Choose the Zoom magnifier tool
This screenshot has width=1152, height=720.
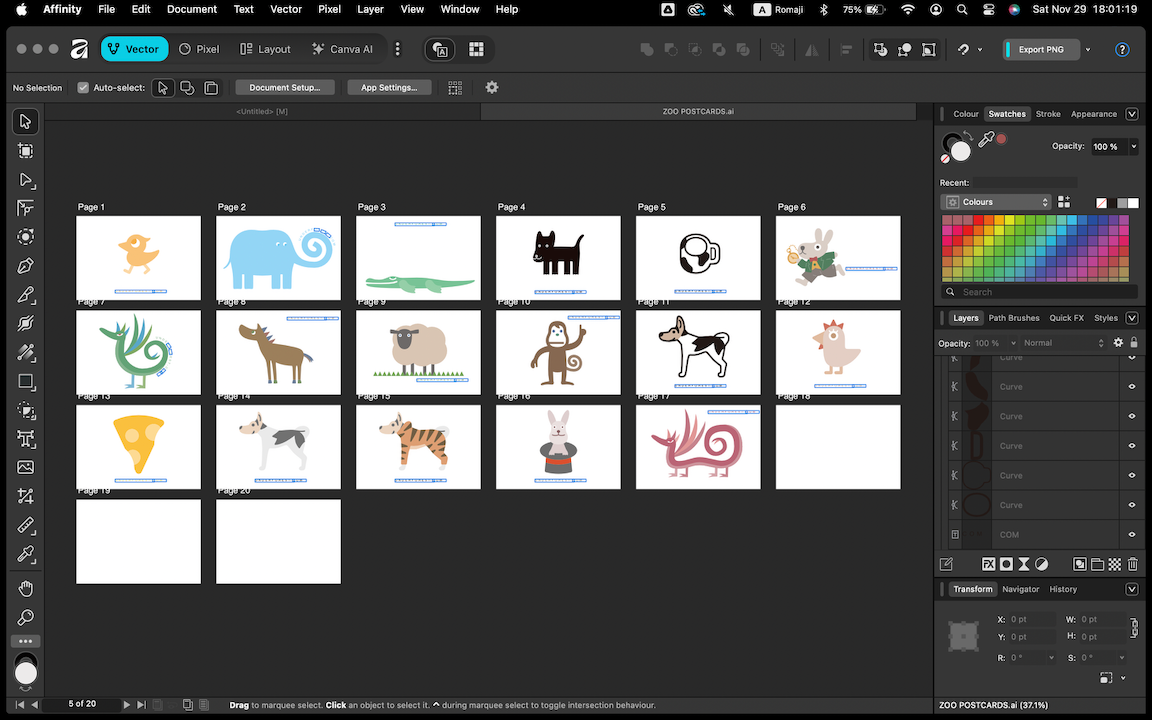(26, 617)
